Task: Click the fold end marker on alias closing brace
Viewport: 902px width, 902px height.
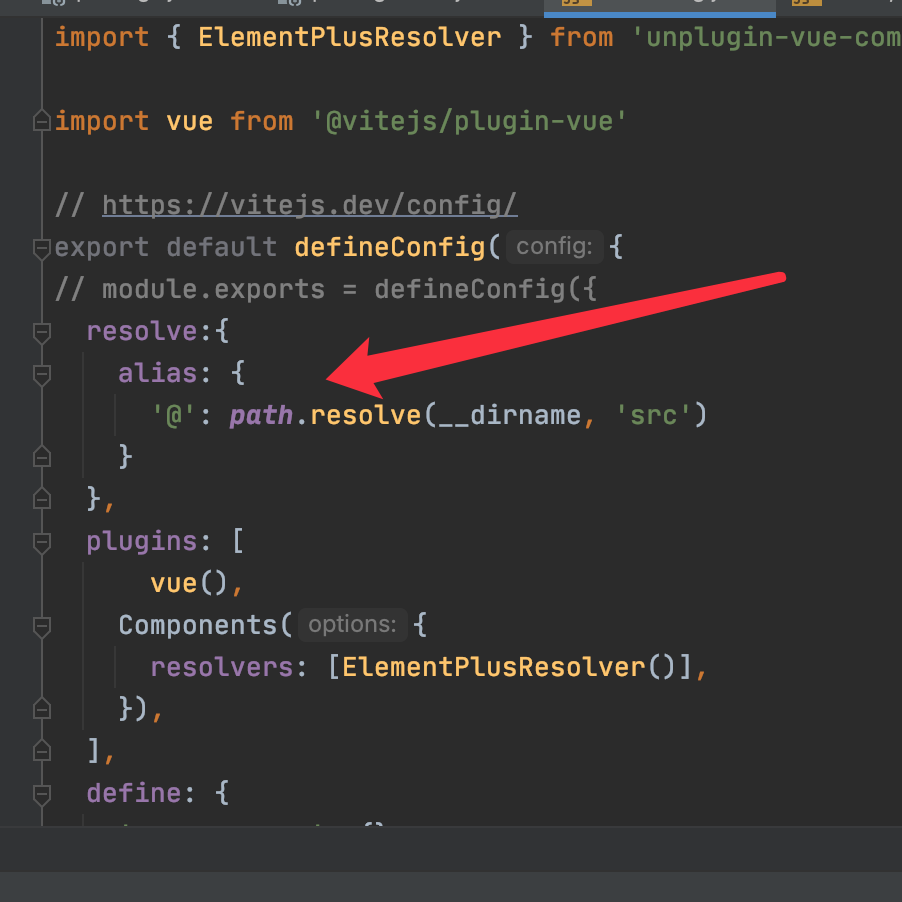Action: [x=42, y=457]
